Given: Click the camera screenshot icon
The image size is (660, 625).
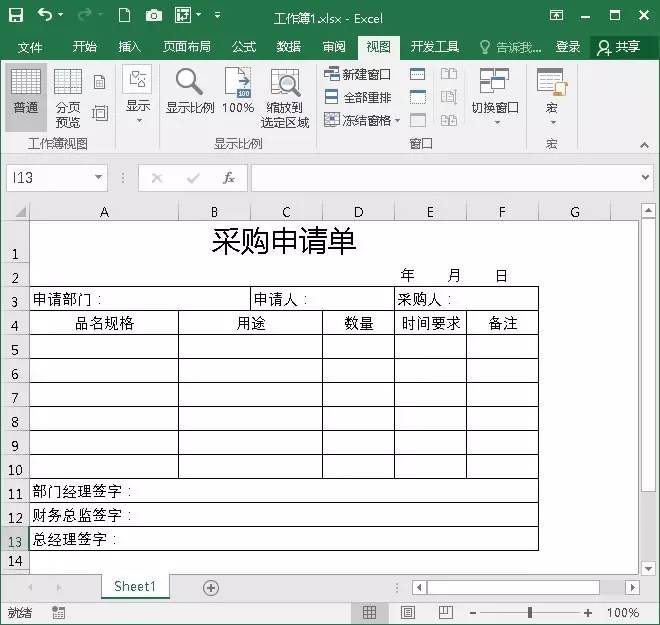Looking at the screenshot, I should tap(154, 16).
